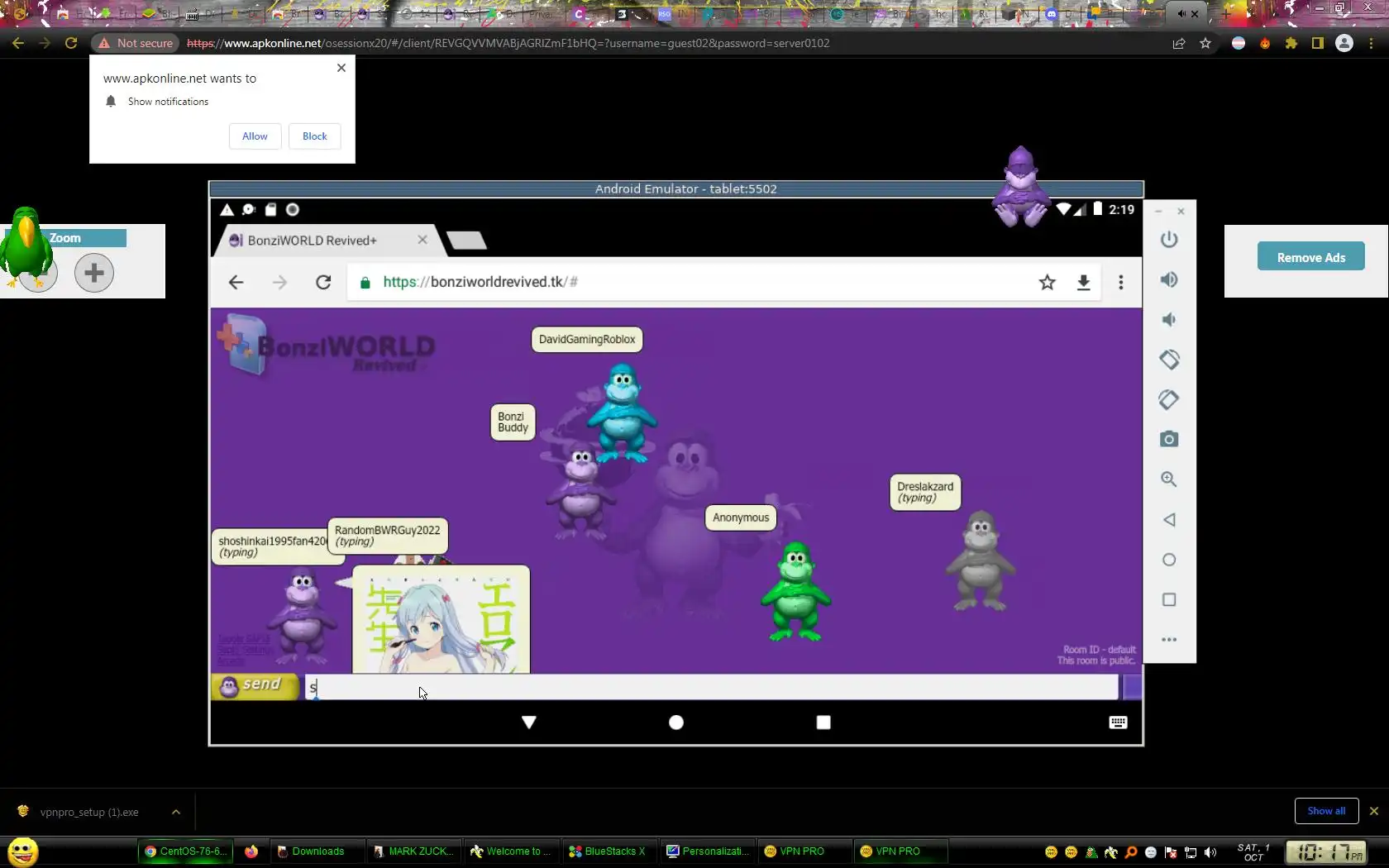Open the smiley start button
Image resolution: width=1389 pixels, height=868 pixels.
coord(22,851)
